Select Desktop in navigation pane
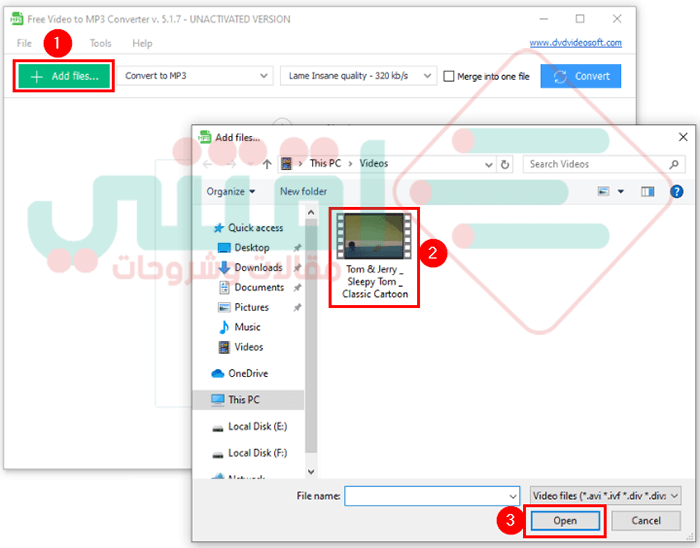Viewport: 700px width, 548px height. [243, 248]
